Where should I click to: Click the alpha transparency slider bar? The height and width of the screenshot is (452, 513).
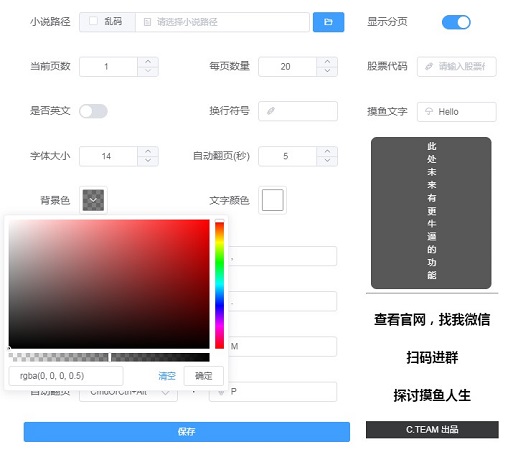(x=109, y=357)
